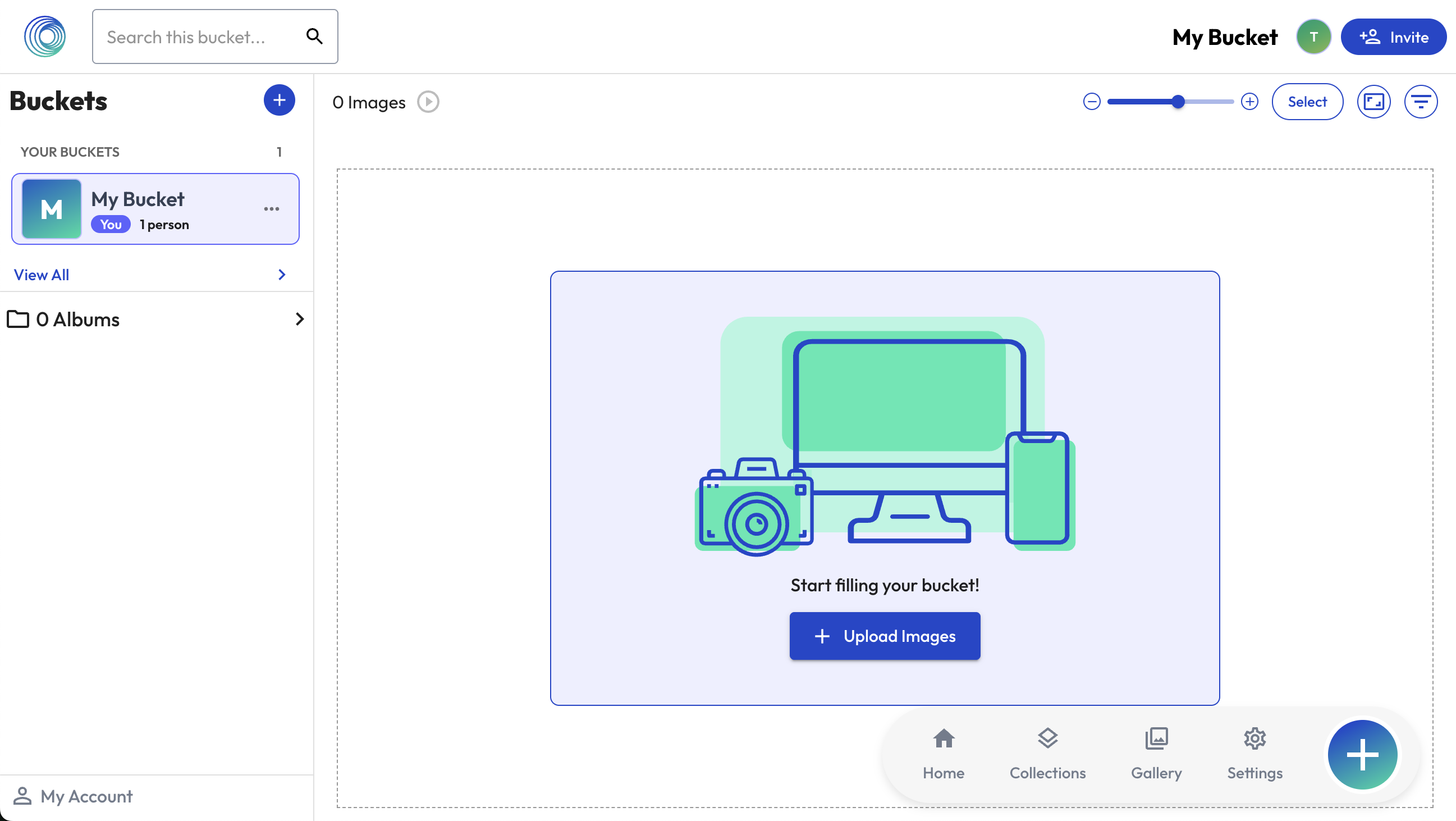Open the filter sort icon
Screen dimensions: 1456x821
1421,102
